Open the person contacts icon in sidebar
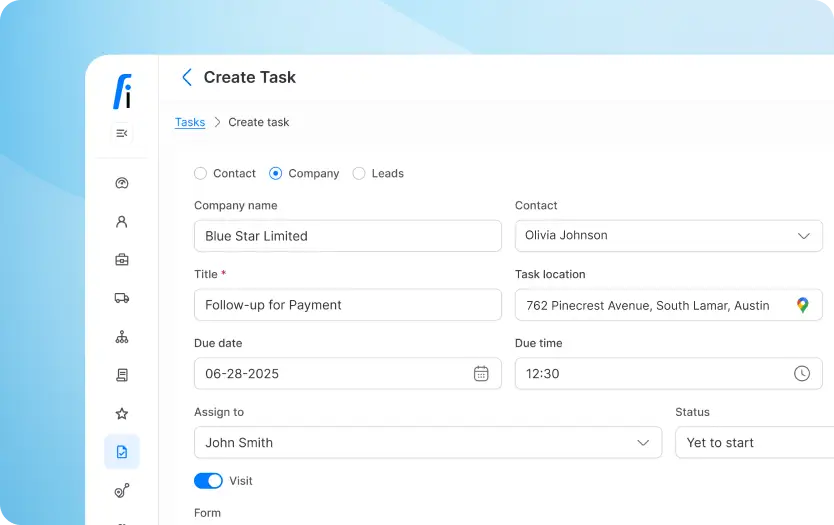The height and width of the screenshot is (525, 834). point(122,221)
